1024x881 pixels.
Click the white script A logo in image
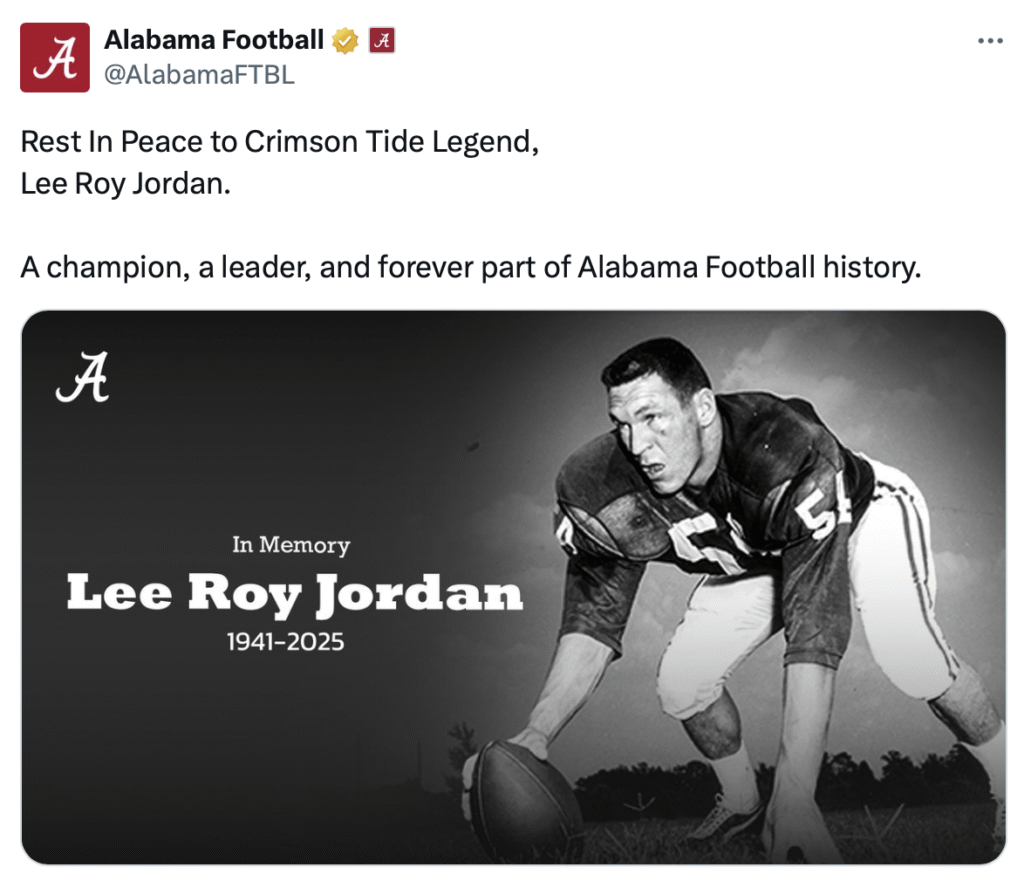coord(82,379)
